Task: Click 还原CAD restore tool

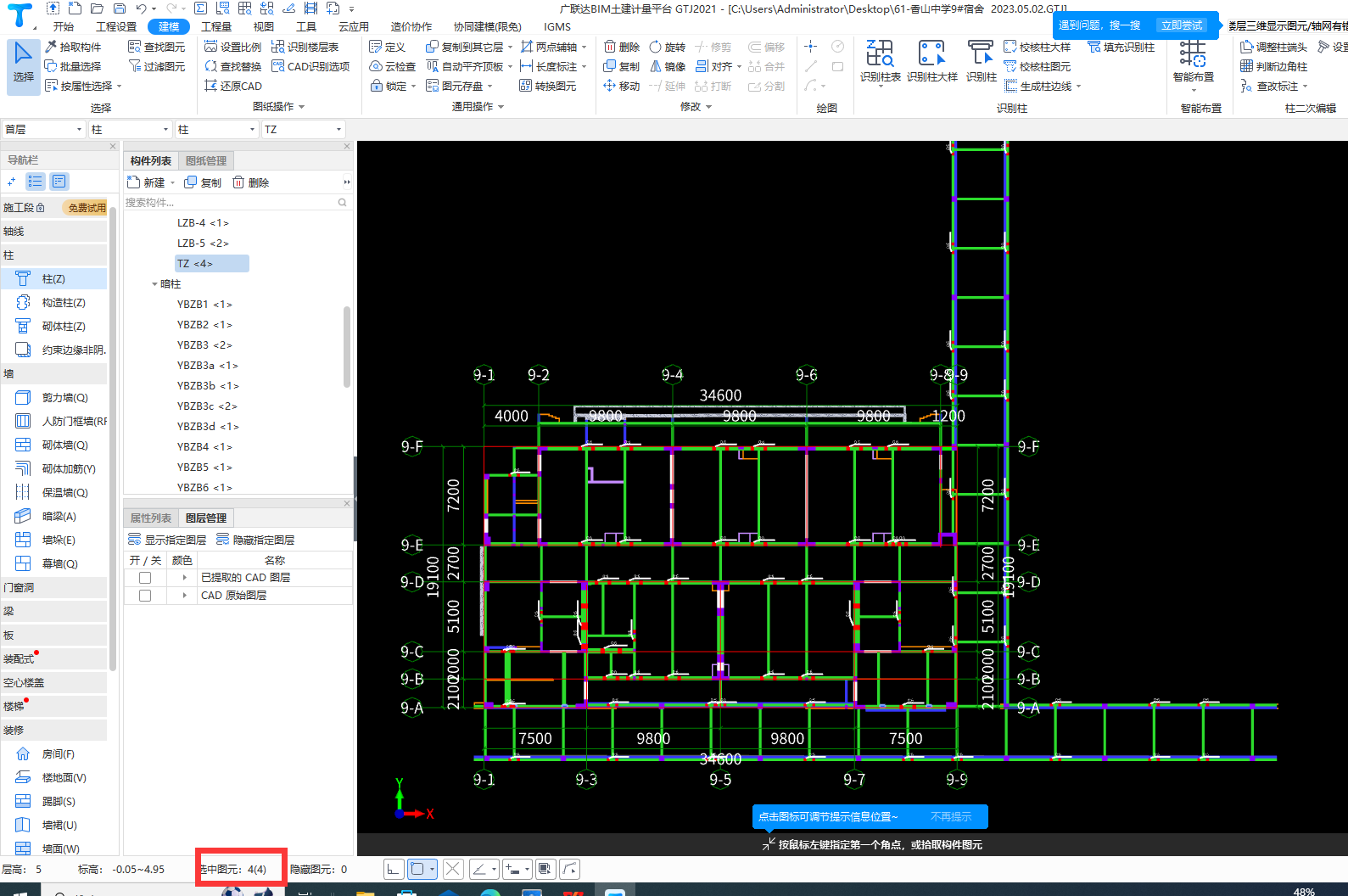Action: (x=232, y=86)
